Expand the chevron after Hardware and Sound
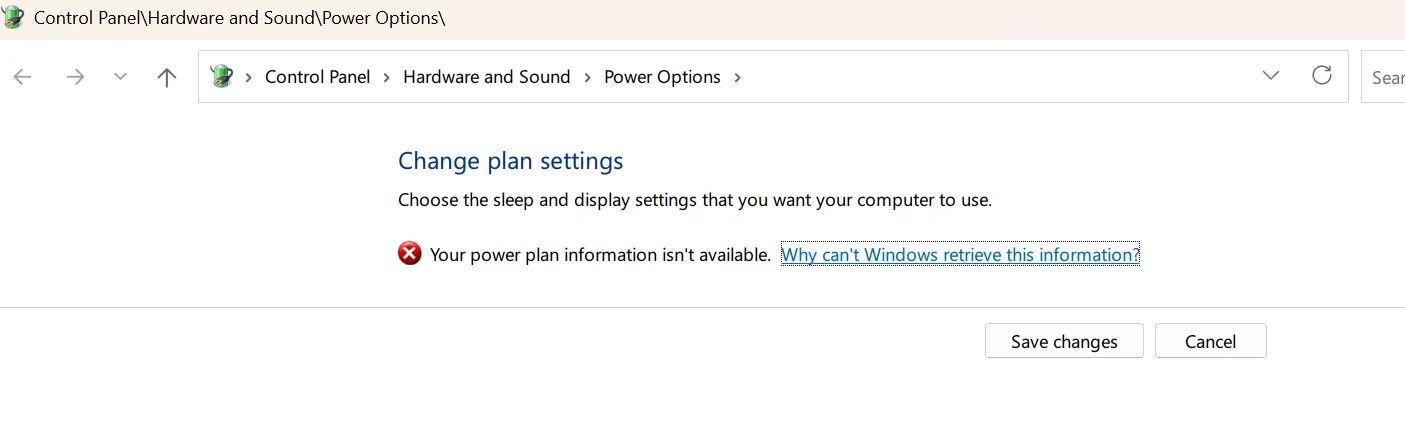1405x442 pixels. click(x=587, y=77)
